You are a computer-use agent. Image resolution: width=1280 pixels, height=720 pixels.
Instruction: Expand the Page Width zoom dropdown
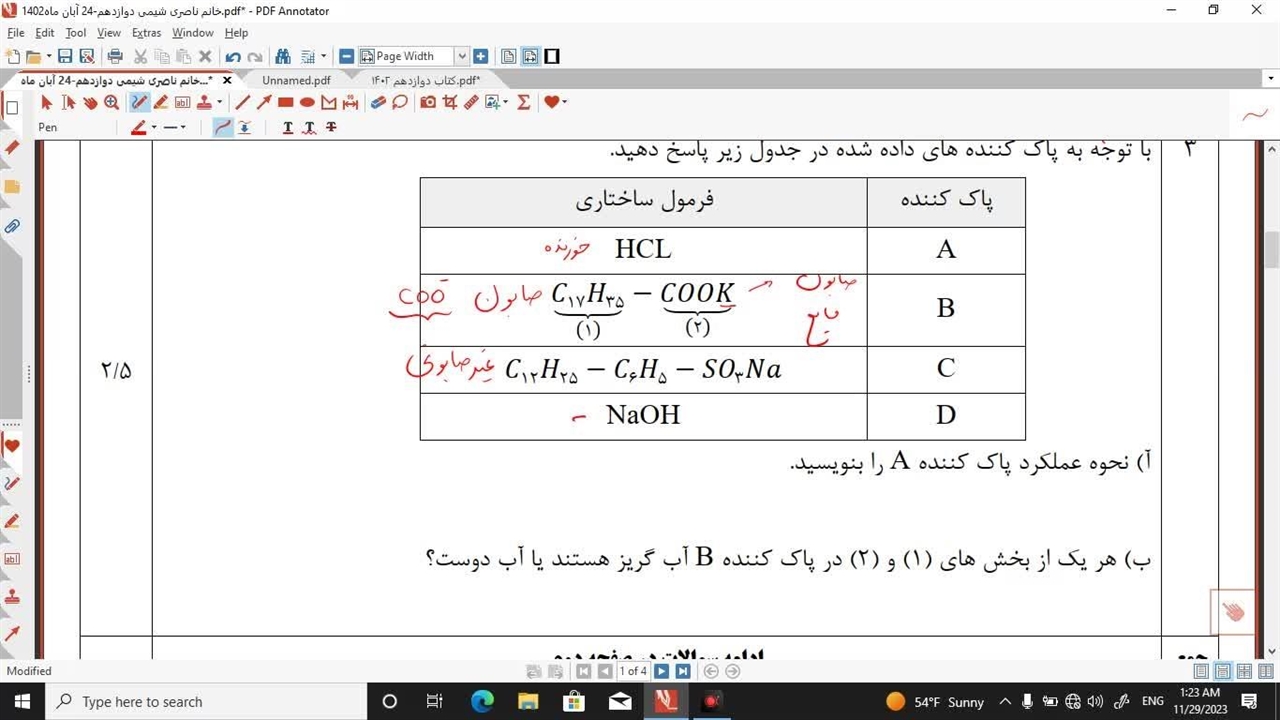(461, 57)
